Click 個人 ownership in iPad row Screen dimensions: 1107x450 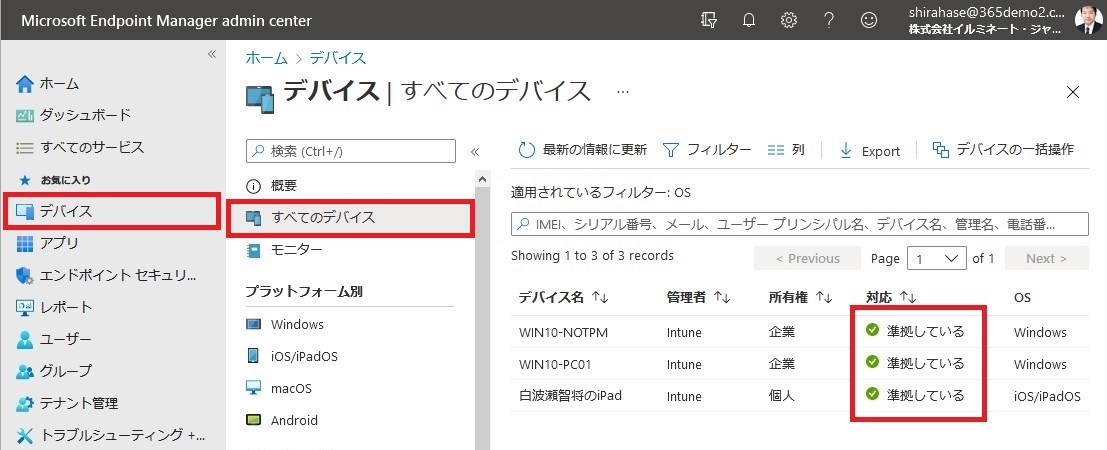[782, 396]
